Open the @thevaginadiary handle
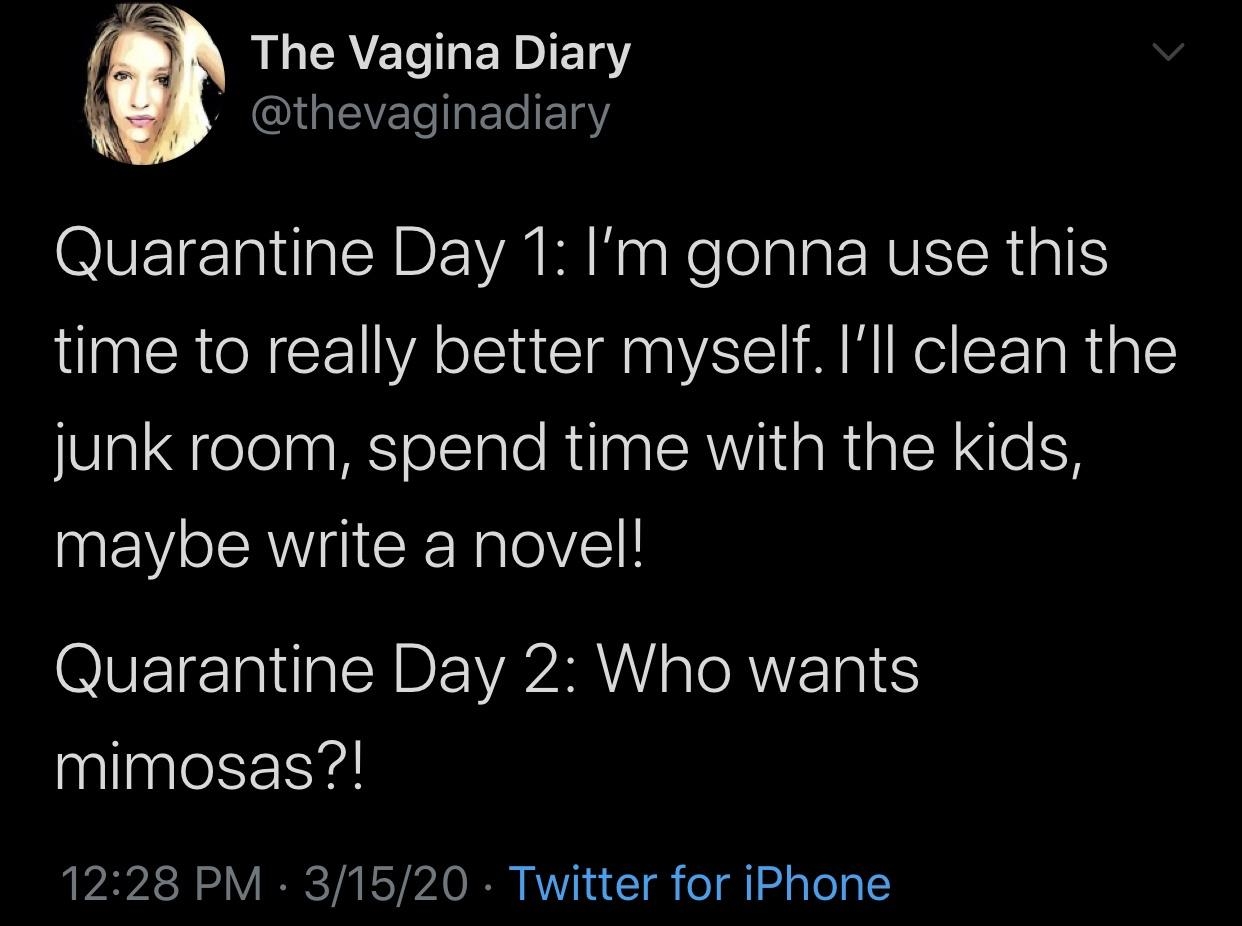 pos(430,113)
